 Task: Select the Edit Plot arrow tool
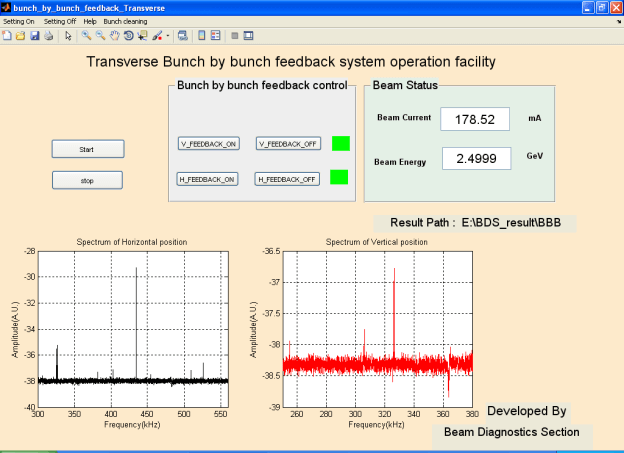pos(68,36)
